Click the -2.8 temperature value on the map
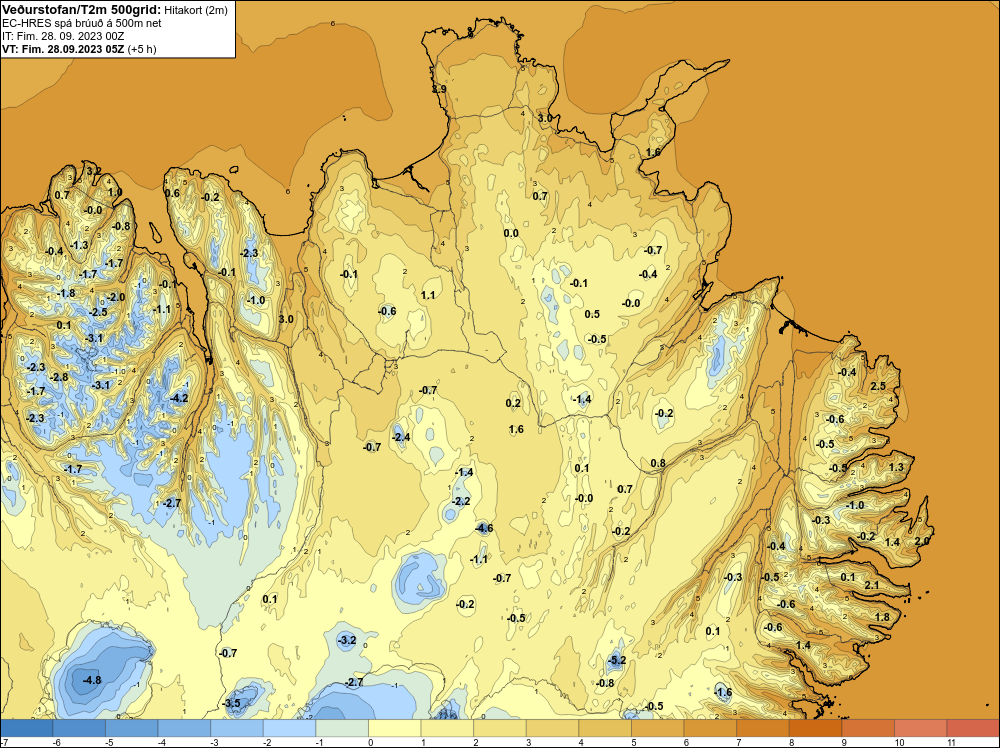Screen dimensions: 1000x748 coord(59,378)
